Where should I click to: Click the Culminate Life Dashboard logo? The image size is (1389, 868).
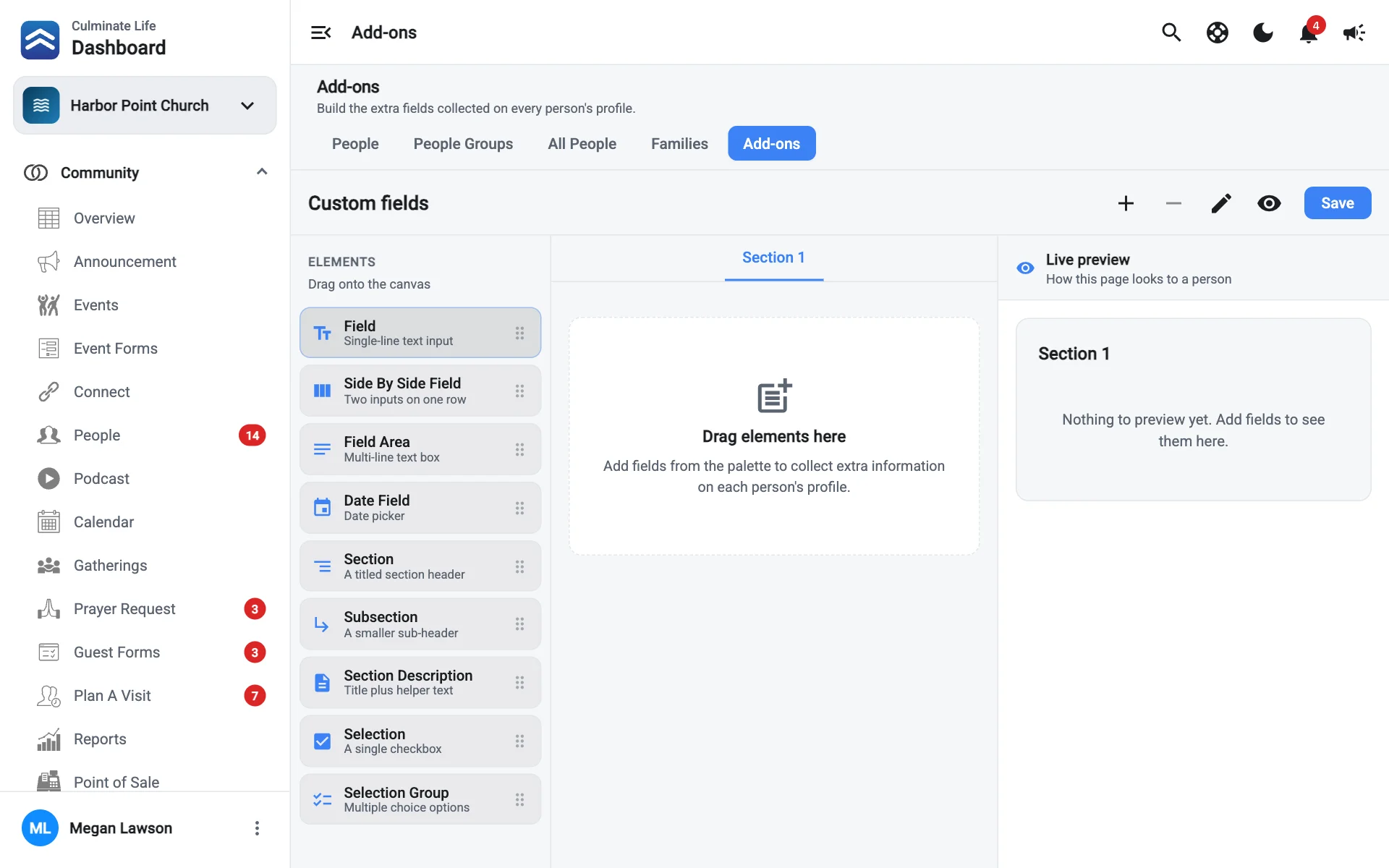tap(41, 39)
